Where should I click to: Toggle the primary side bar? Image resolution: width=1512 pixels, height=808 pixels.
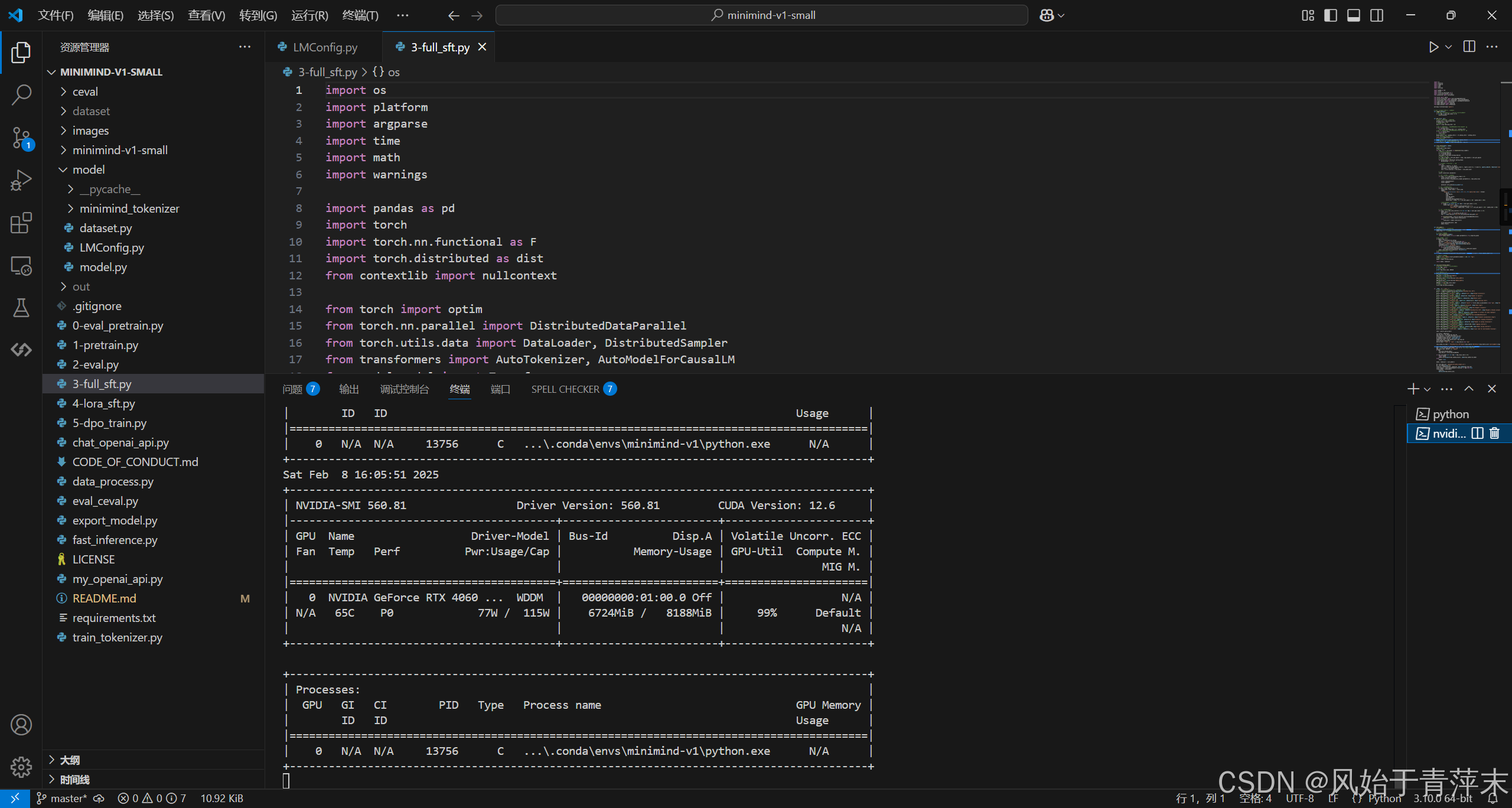pyautogui.click(x=1331, y=15)
